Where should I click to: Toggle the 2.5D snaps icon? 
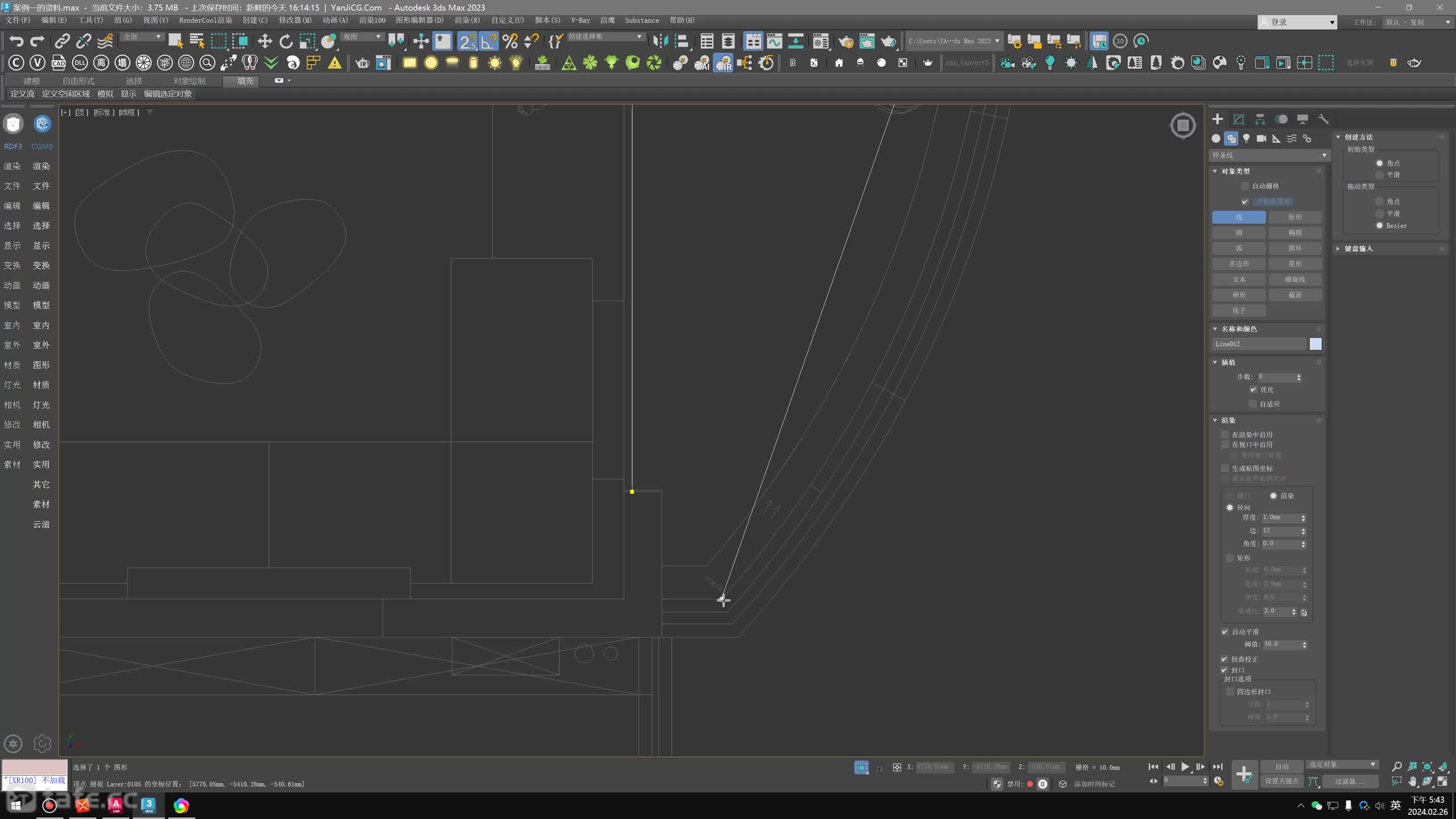468,41
